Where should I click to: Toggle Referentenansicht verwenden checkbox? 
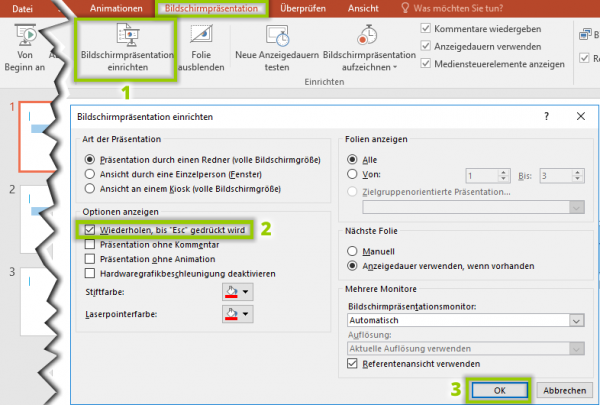[x=352, y=363]
